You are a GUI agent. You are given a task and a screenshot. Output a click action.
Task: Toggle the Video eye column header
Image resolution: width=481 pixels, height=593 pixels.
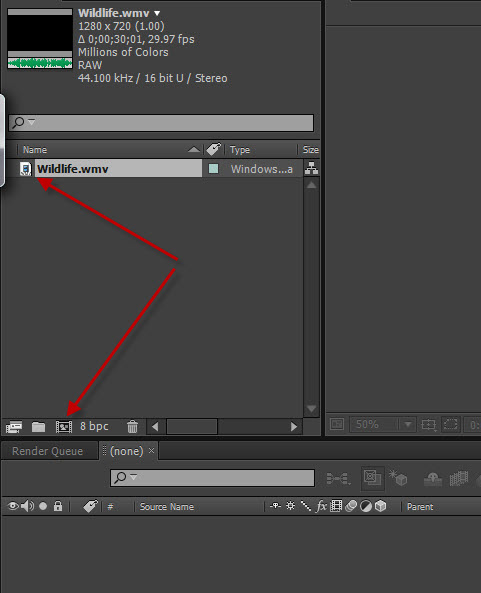tap(13, 506)
